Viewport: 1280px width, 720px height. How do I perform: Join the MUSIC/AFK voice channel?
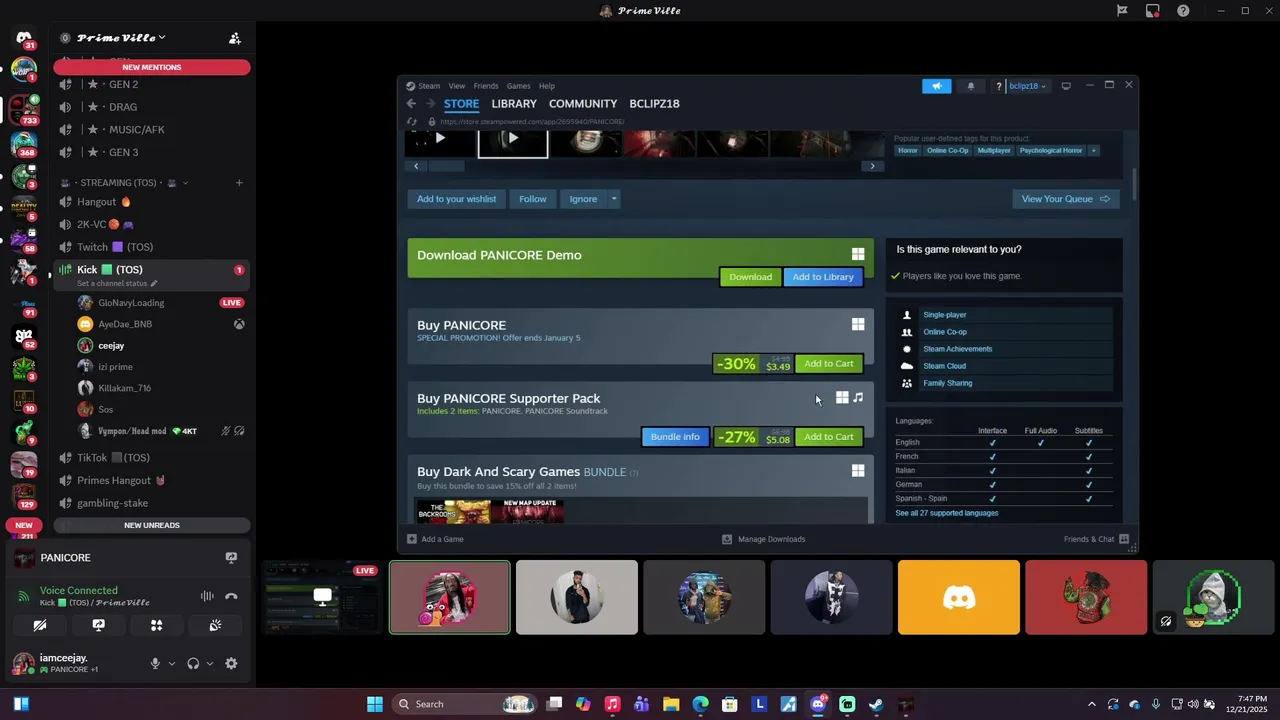coord(150,130)
